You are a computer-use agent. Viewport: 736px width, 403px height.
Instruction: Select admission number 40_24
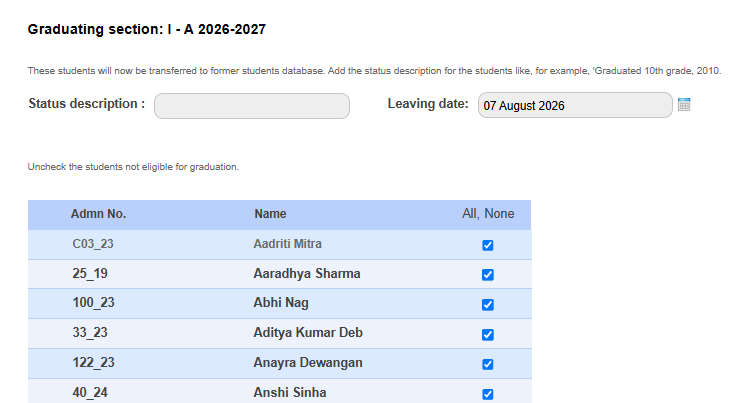pyautogui.click(x=90, y=393)
